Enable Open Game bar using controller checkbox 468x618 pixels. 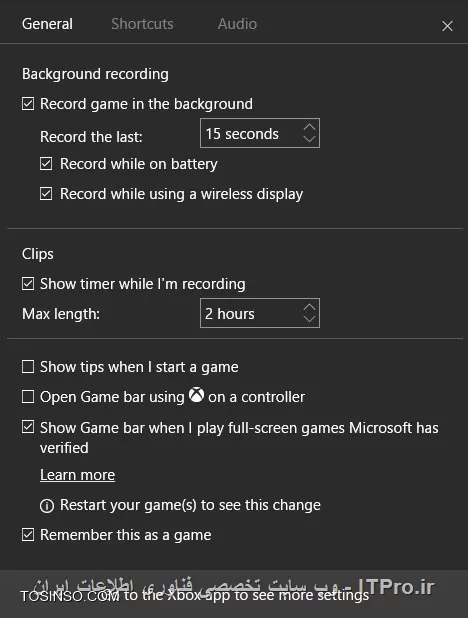point(28,396)
